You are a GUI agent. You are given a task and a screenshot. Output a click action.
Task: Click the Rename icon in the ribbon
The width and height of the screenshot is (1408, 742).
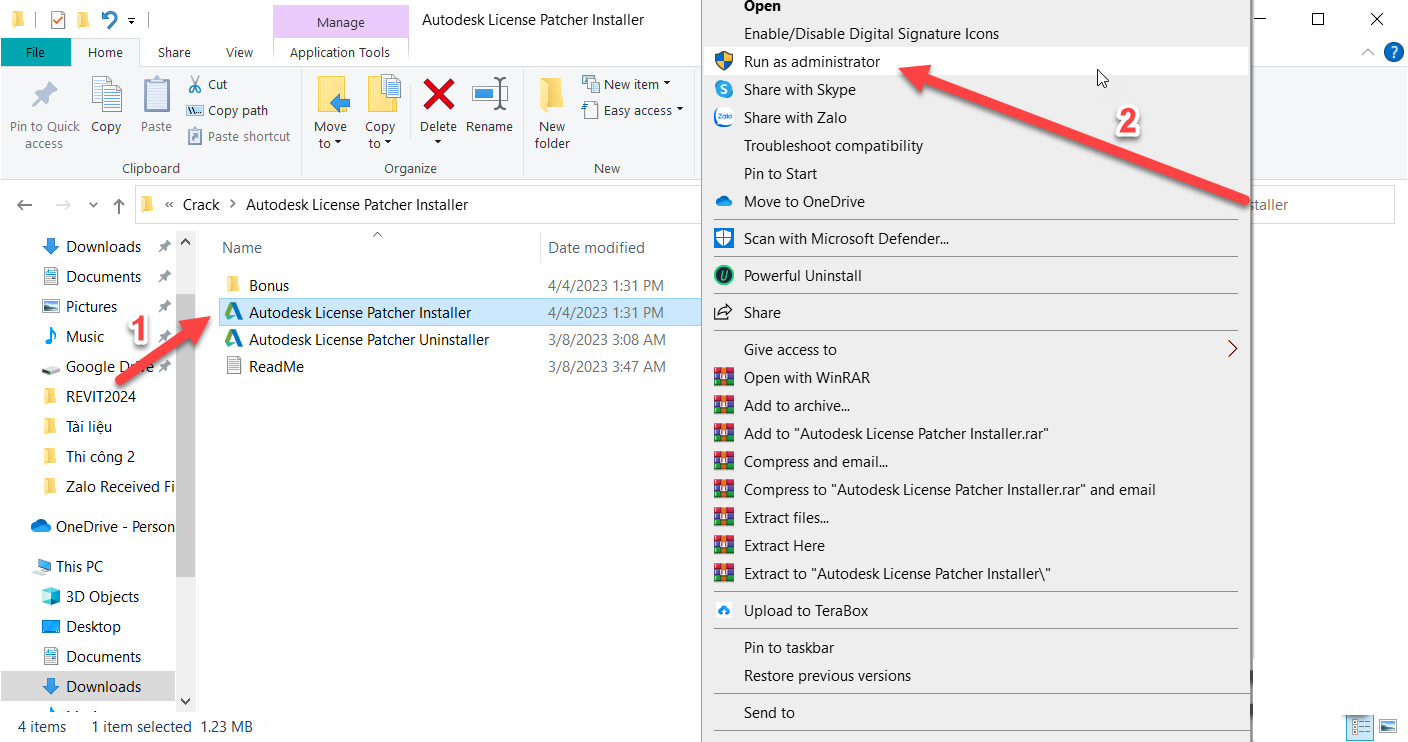coord(489,95)
